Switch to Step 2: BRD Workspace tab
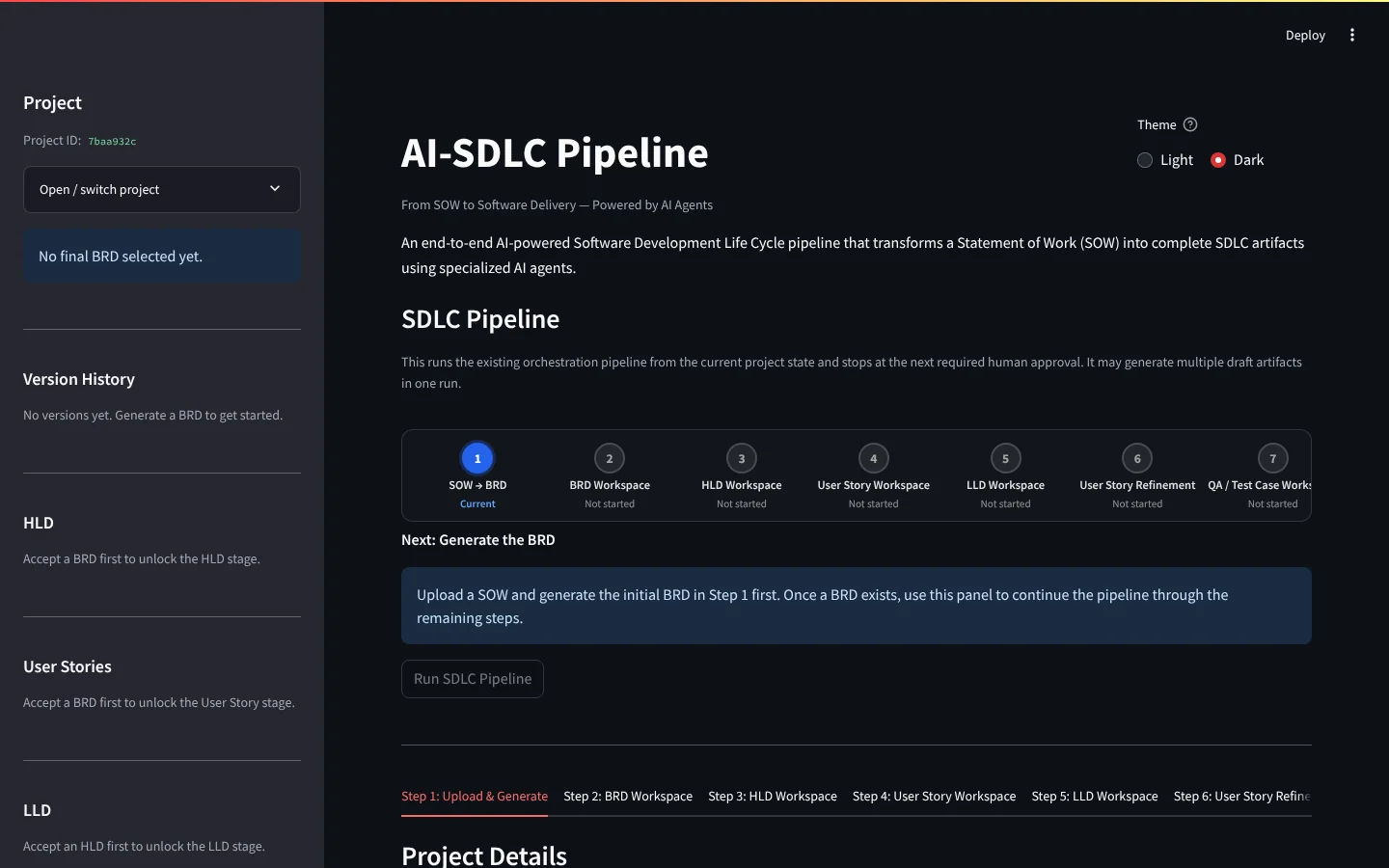This screenshot has width=1389, height=868. (628, 797)
